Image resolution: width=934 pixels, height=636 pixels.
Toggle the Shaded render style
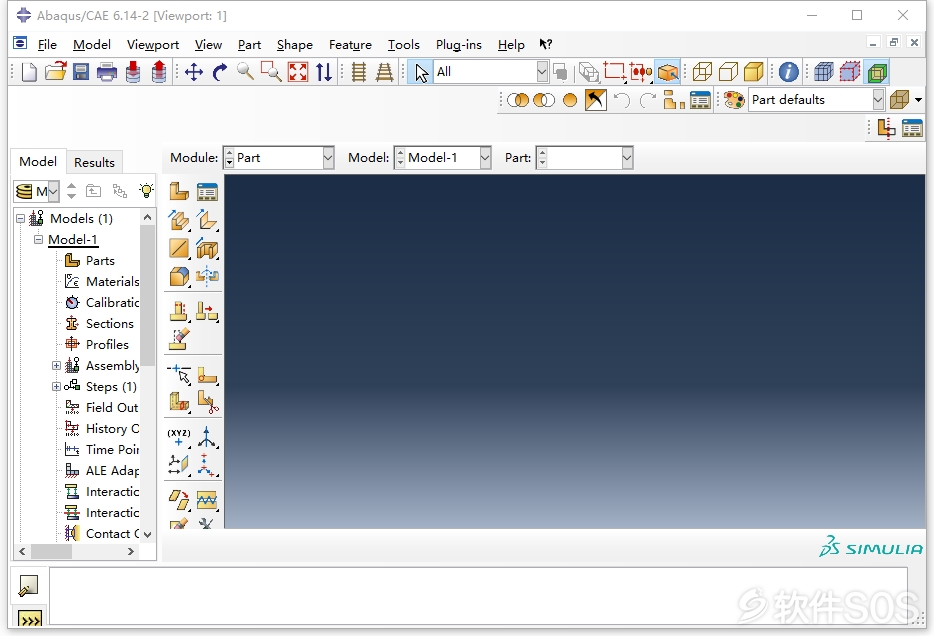[x=754, y=72]
